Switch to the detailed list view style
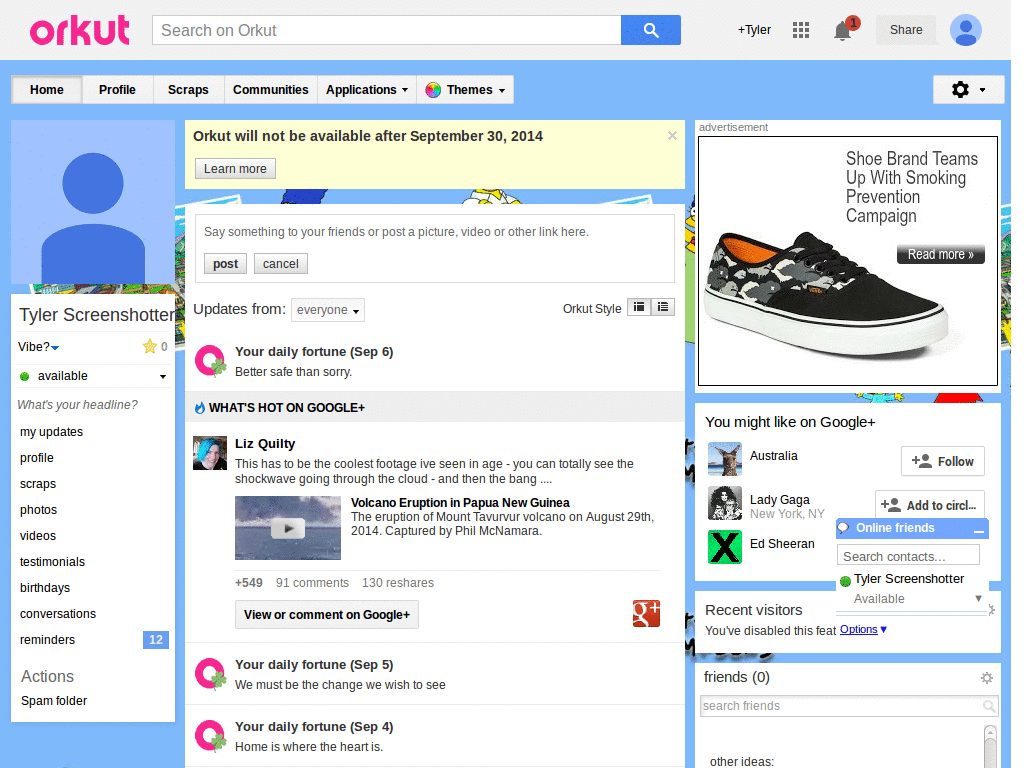Viewport: 1024px width, 768px height. pos(663,307)
